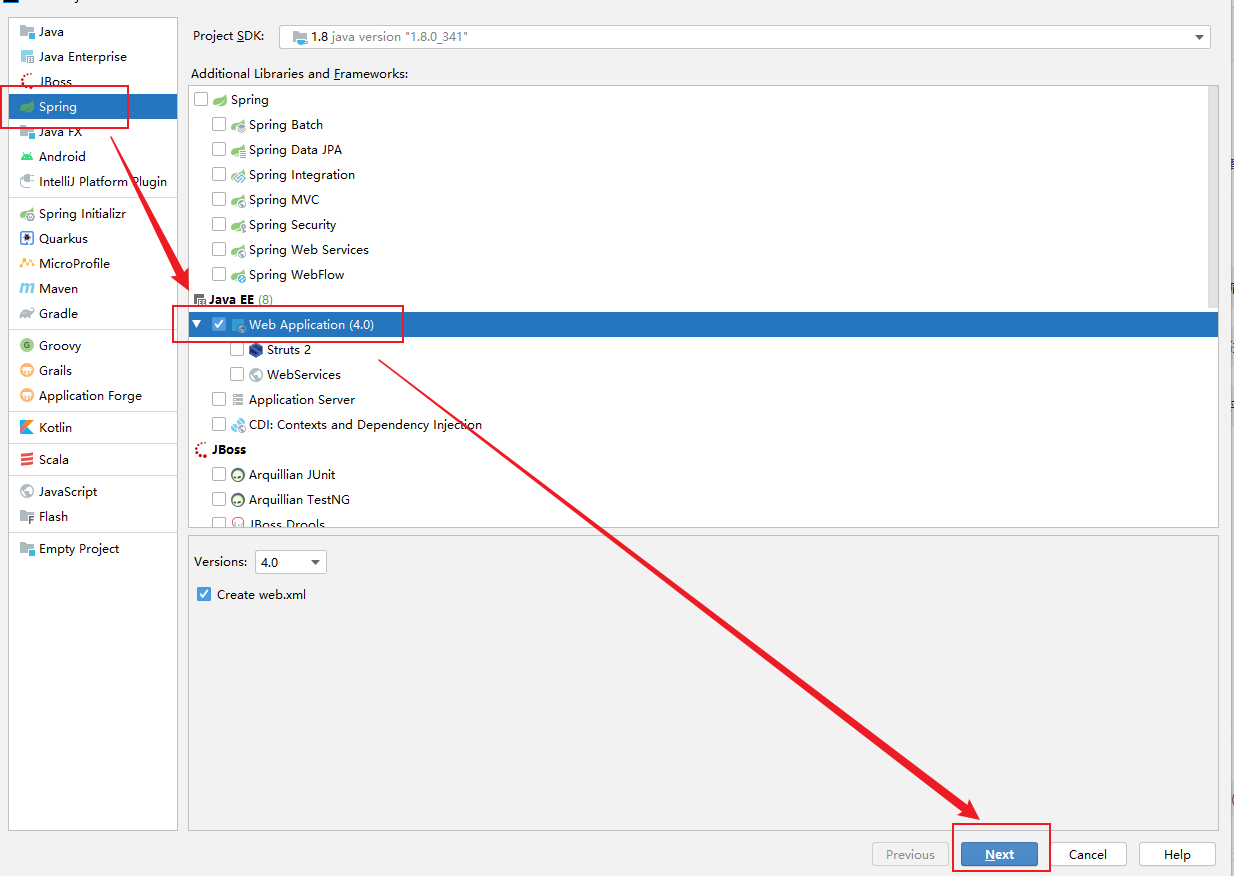Image resolution: width=1234 pixels, height=876 pixels.
Task: Open the Project SDK dropdown
Action: point(745,37)
